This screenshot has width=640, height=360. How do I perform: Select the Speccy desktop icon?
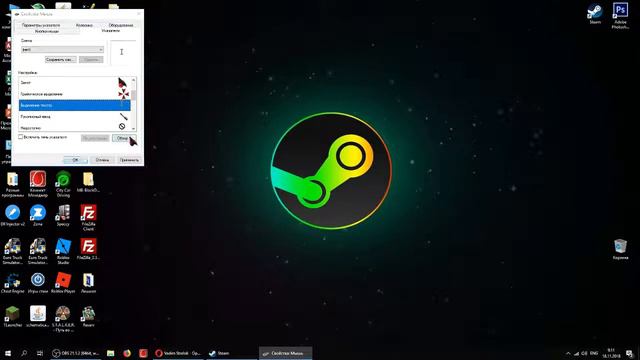tap(63, 216)
